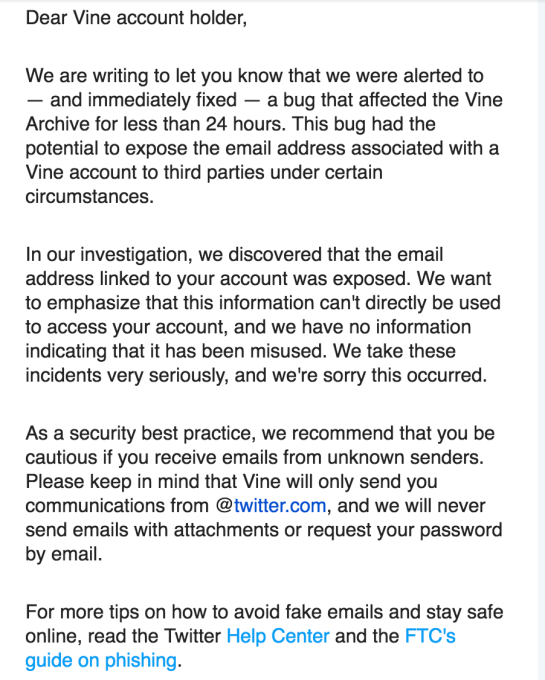This screenshot has height=680, width=545.
Task: Click the word 'emphasize' in second paragraph
Action: (x=93, y=303)
